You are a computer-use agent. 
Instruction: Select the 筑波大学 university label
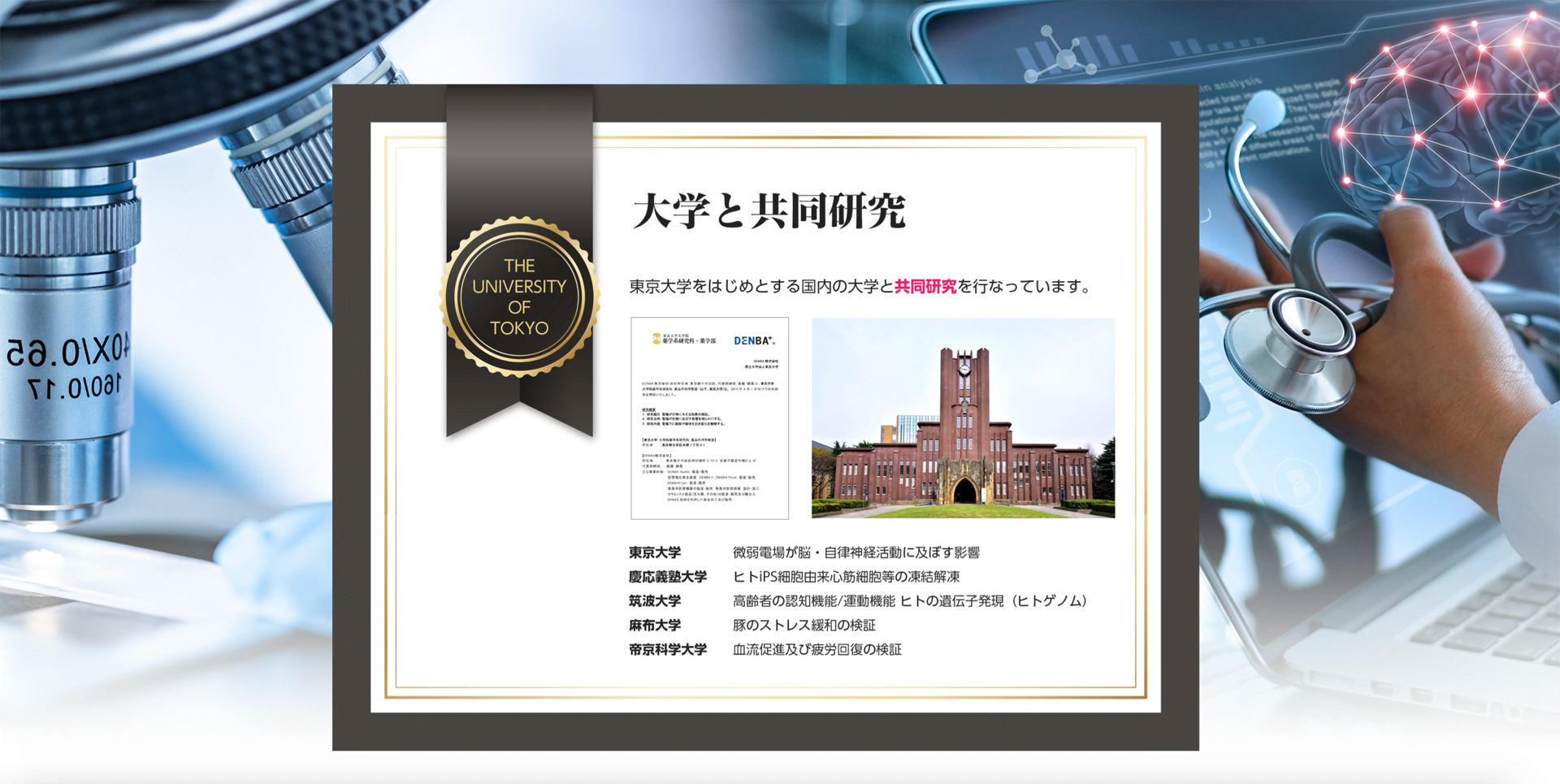click(x=655, y=601)
